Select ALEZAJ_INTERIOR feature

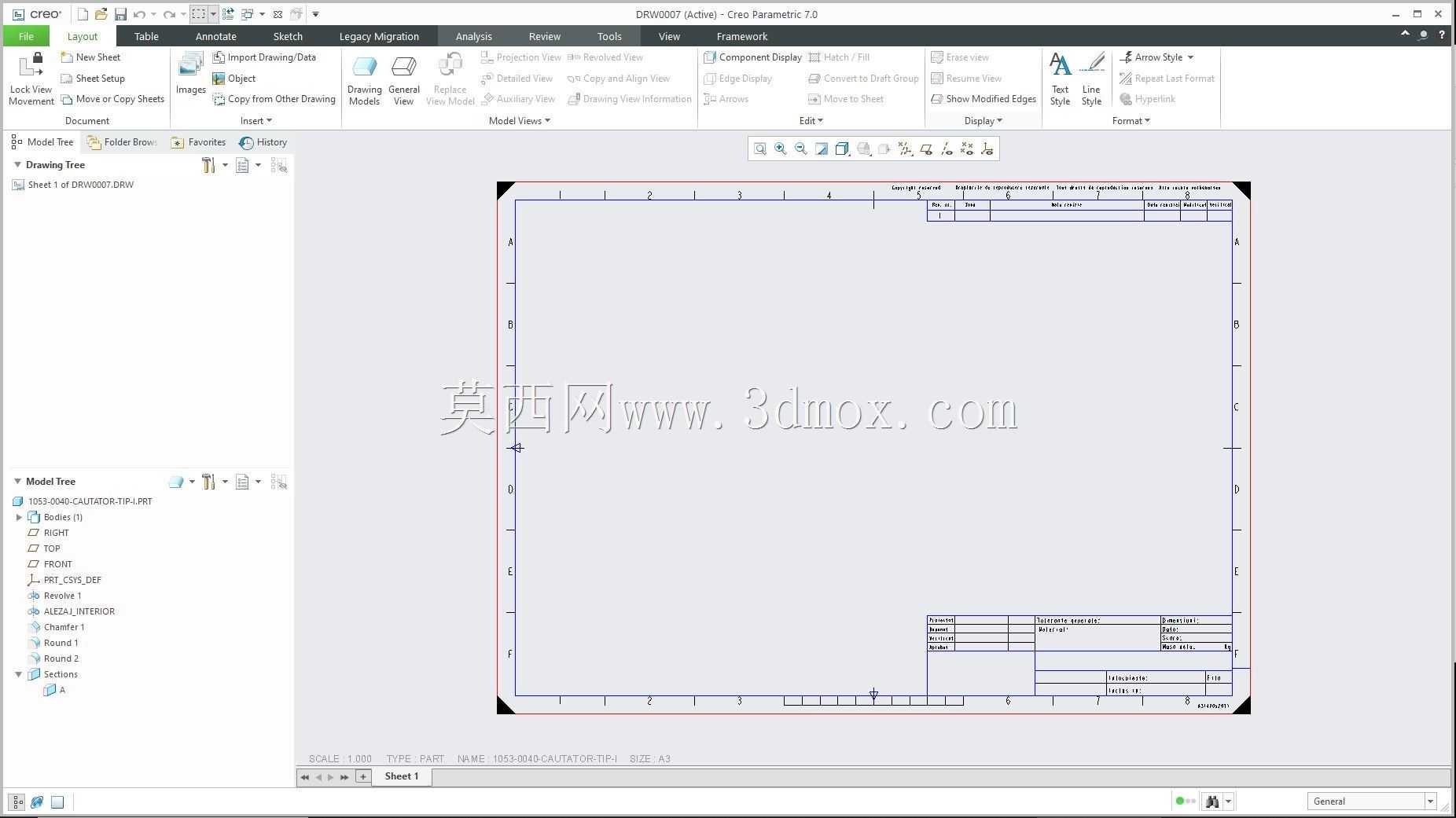(x=71, y=611)
